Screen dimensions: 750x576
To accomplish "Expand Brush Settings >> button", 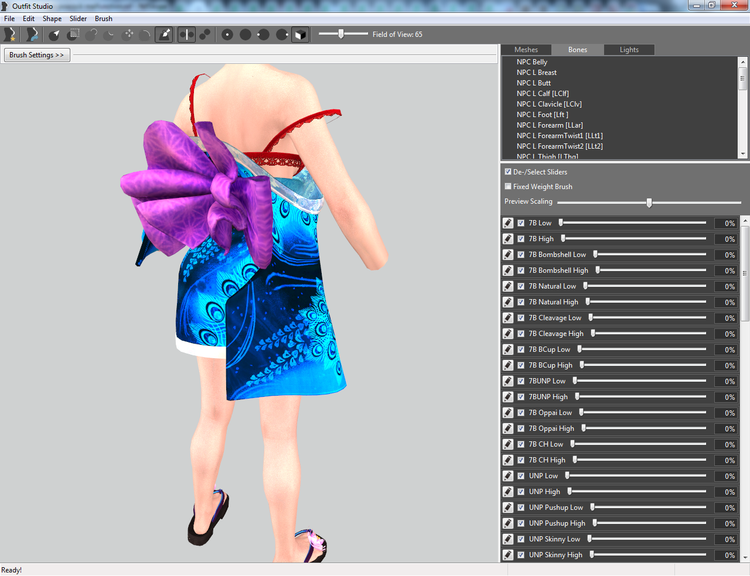I will pyautogui.click(x=37, y=55).
